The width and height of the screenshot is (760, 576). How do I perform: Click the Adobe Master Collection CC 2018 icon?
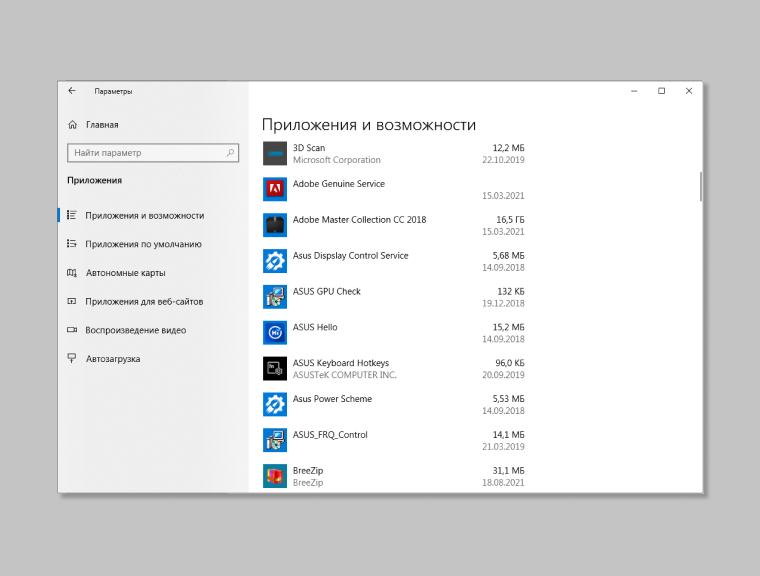275,225
